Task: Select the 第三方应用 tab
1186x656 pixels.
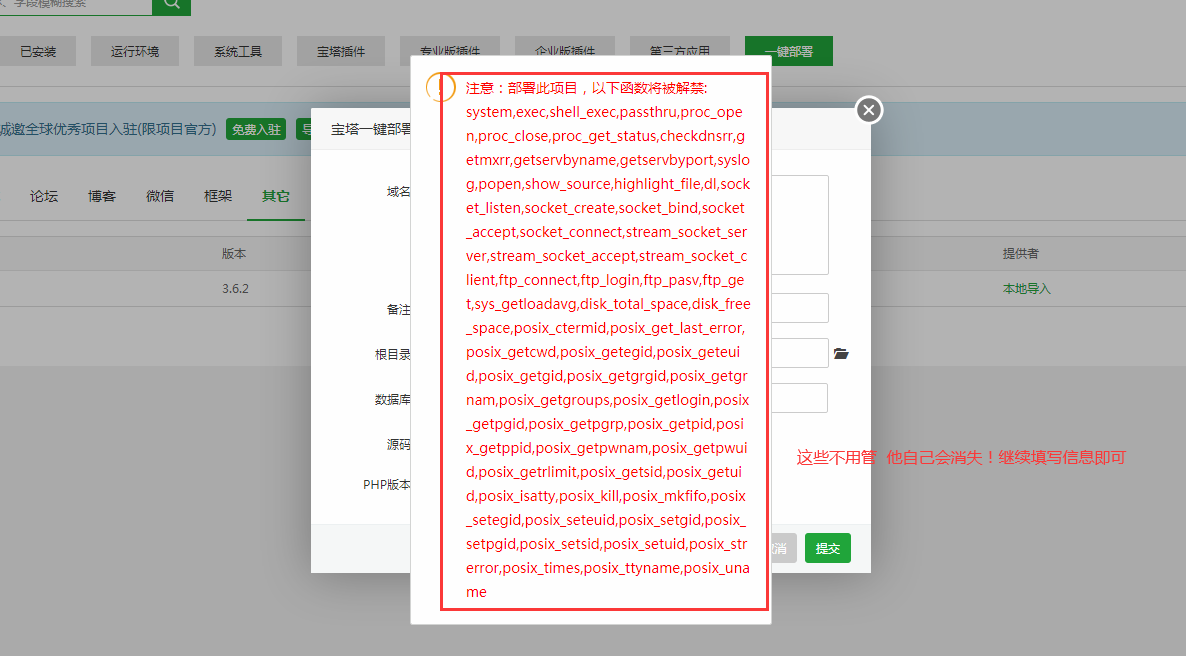Action: [679, 53]
